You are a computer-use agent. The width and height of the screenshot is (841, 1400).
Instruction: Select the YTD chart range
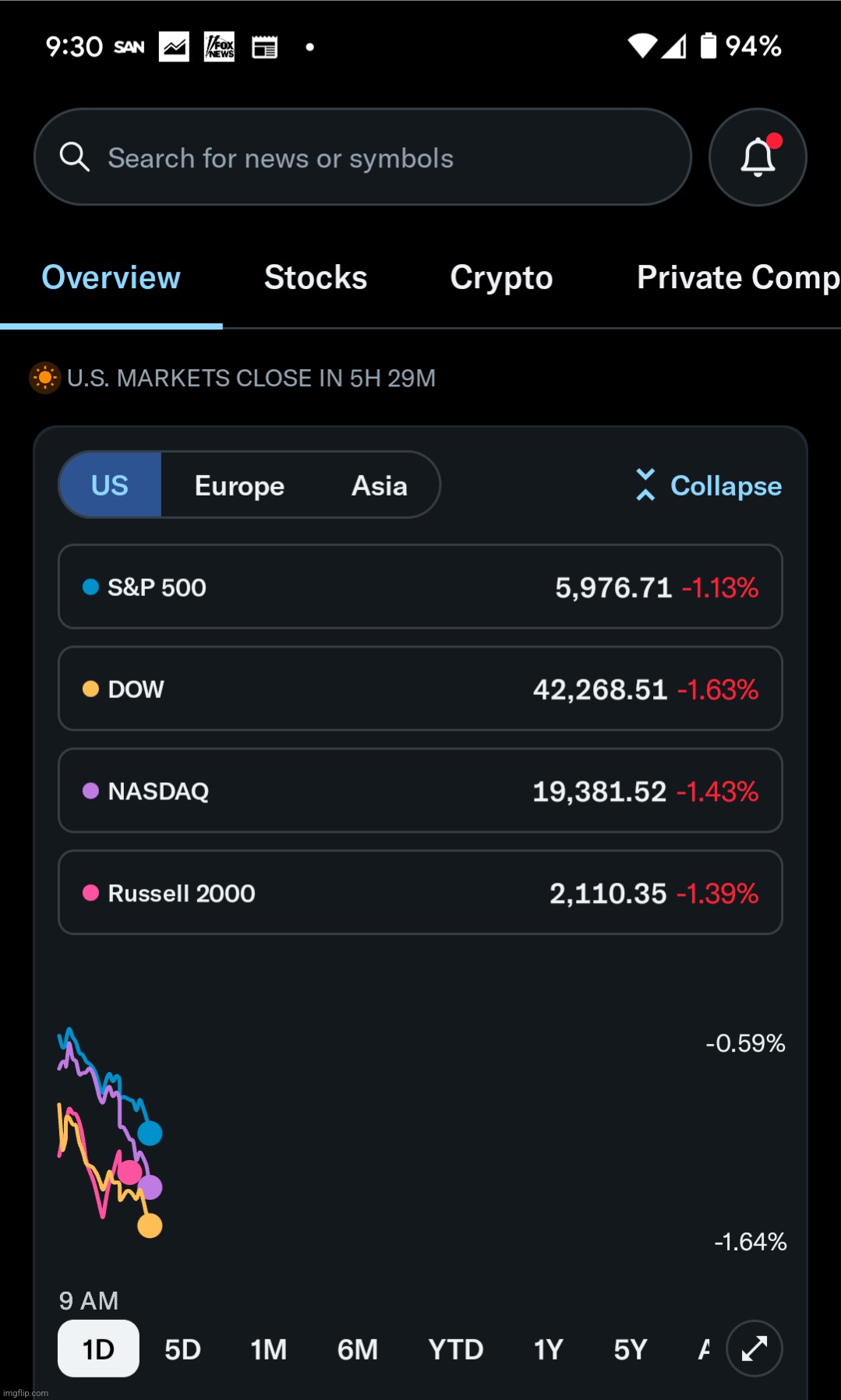[x=456, y=1349]
